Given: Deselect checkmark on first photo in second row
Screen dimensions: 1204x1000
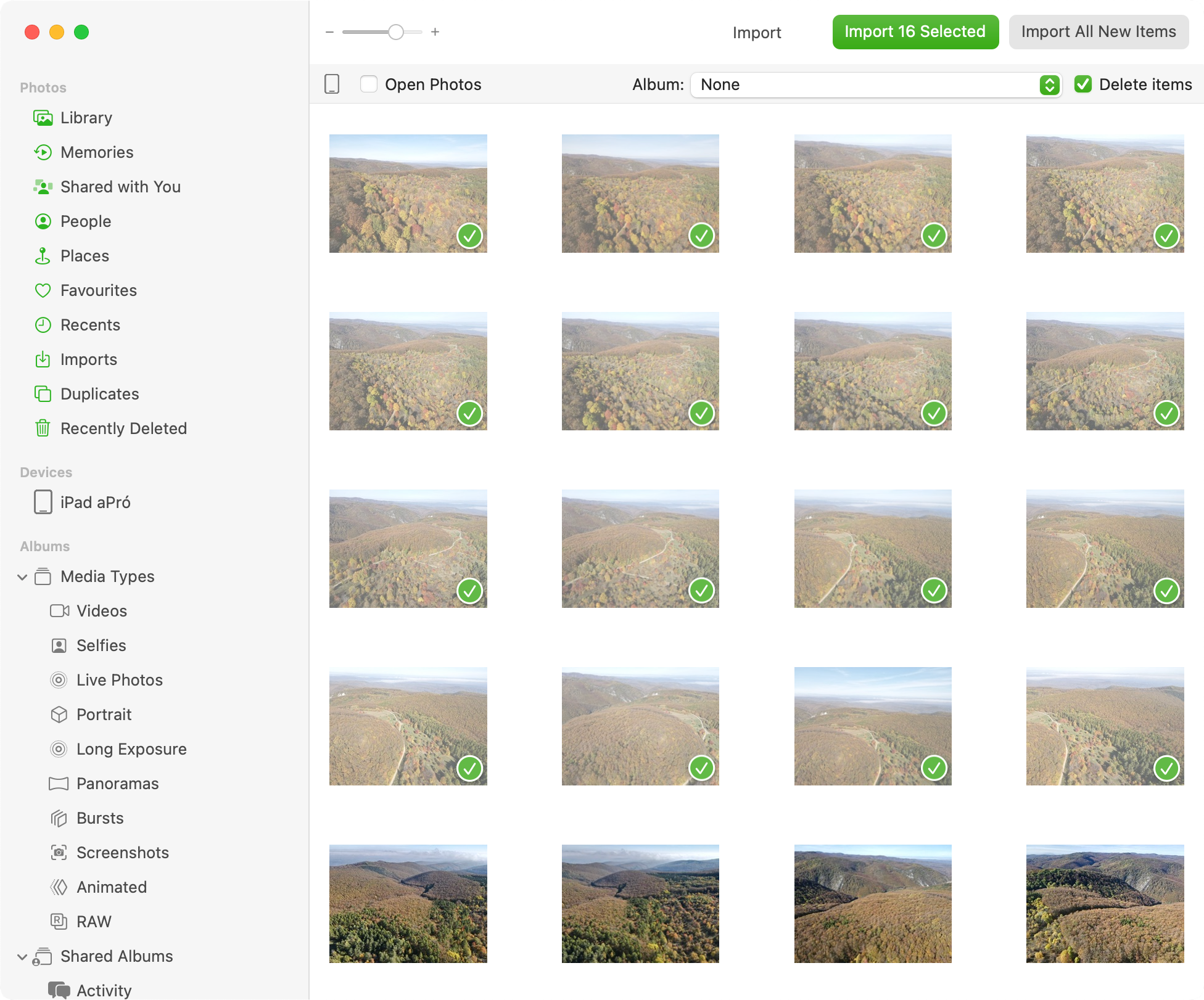Looking at the screenshot, I should coord(469,413).
